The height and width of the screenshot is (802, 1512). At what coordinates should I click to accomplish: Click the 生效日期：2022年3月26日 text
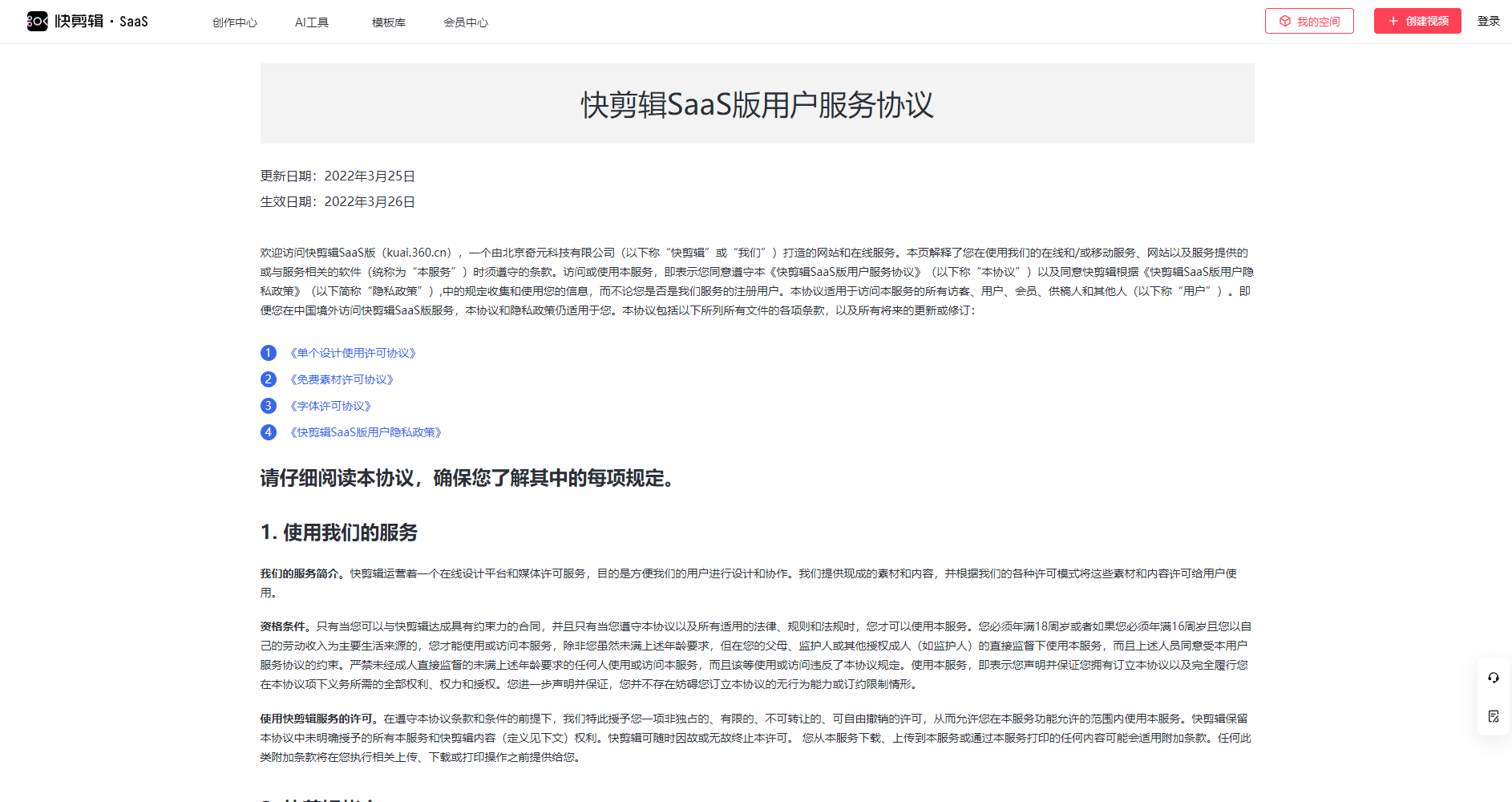[x=338, y=202]
